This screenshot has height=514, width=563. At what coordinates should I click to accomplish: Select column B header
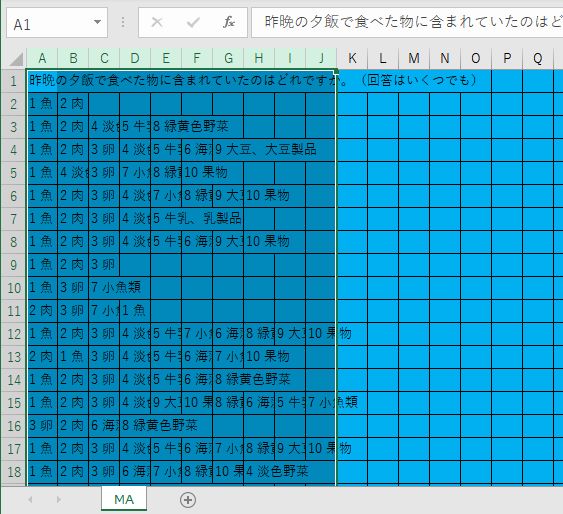point(73,58)
